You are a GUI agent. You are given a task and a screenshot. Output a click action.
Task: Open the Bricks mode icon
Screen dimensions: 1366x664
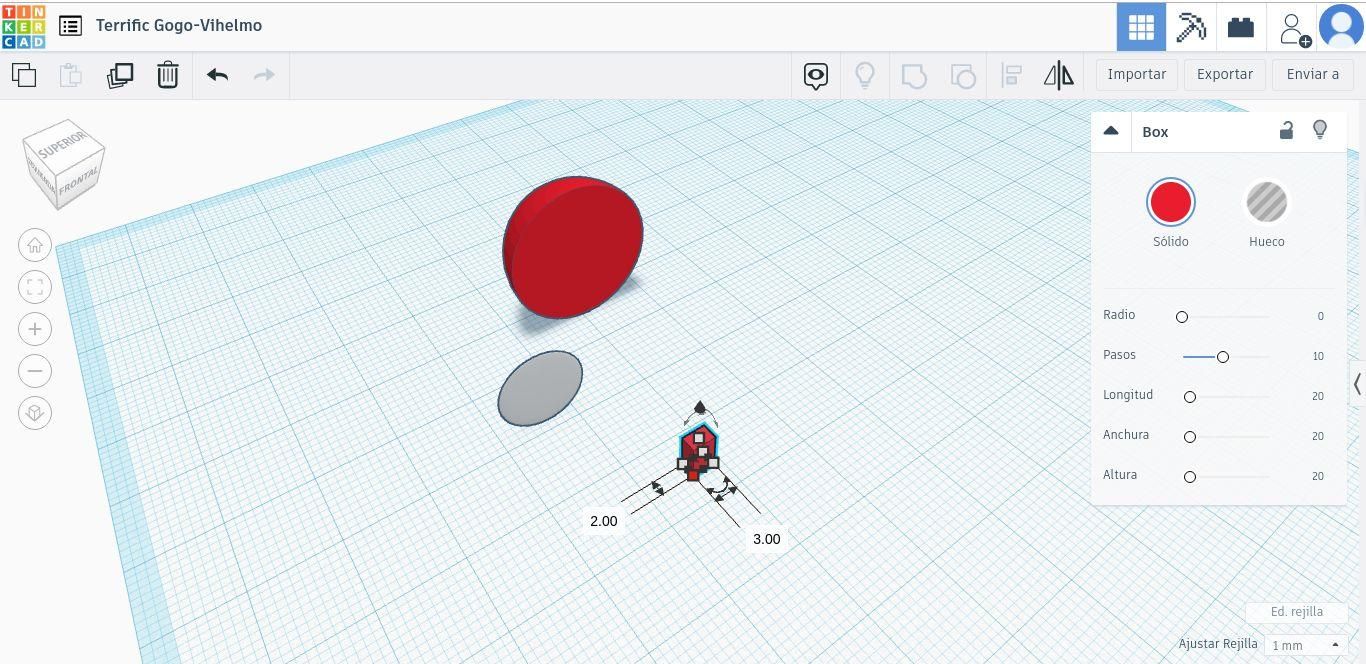[x=1241, y=27]
